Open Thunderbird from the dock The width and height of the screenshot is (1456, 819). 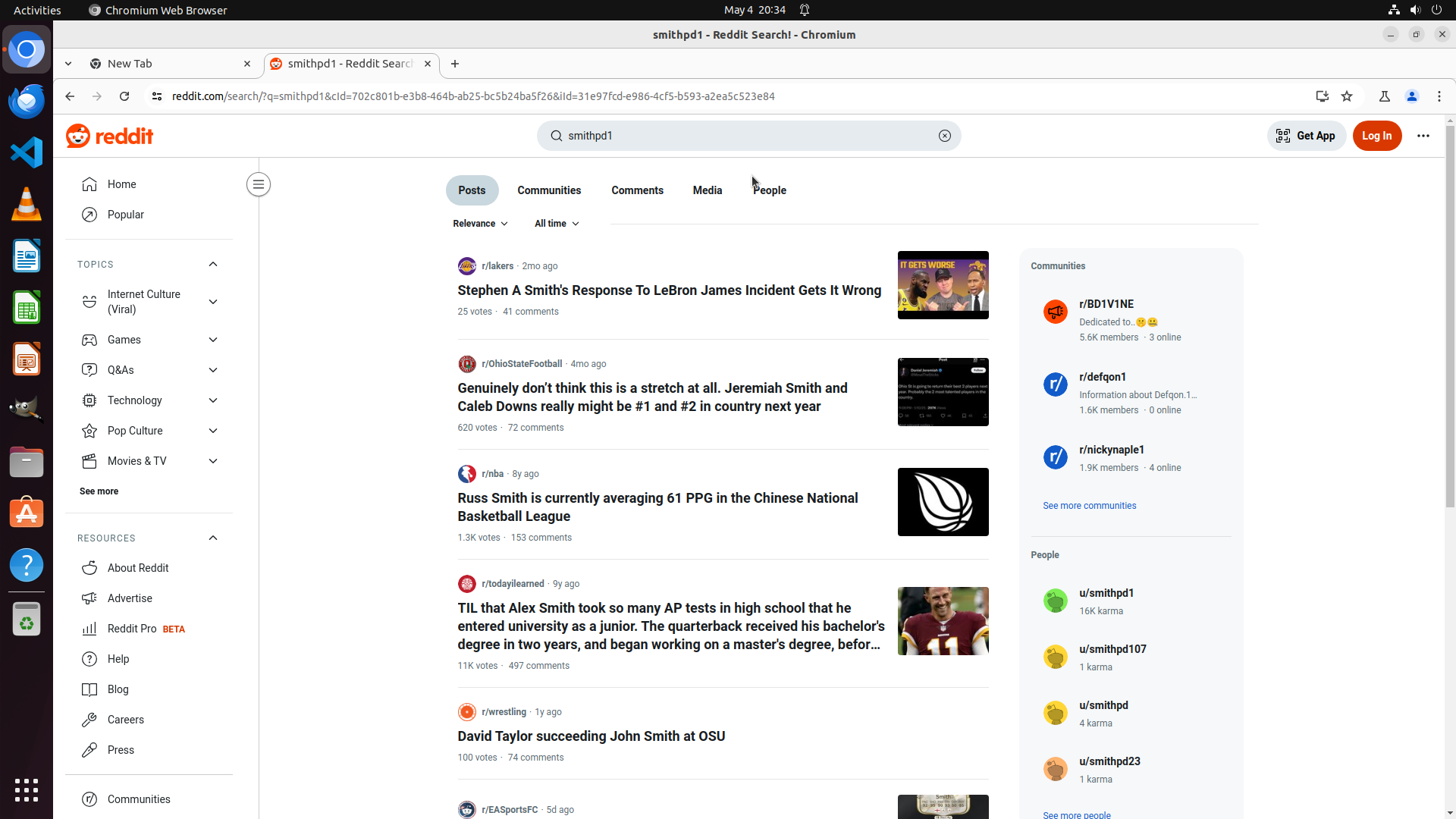tap(27, 101)
